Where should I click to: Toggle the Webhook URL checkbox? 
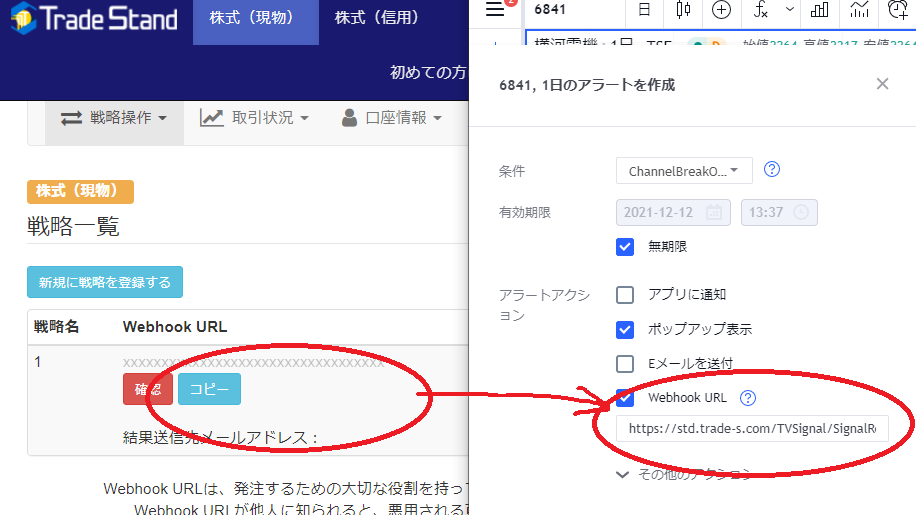(624, 398)
